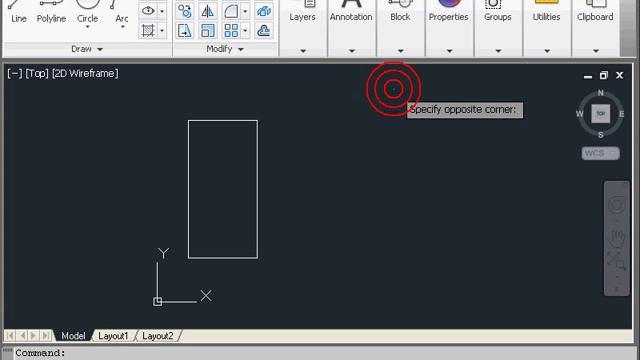Open the WCS coordinate system dropdown

click(600, 153)
